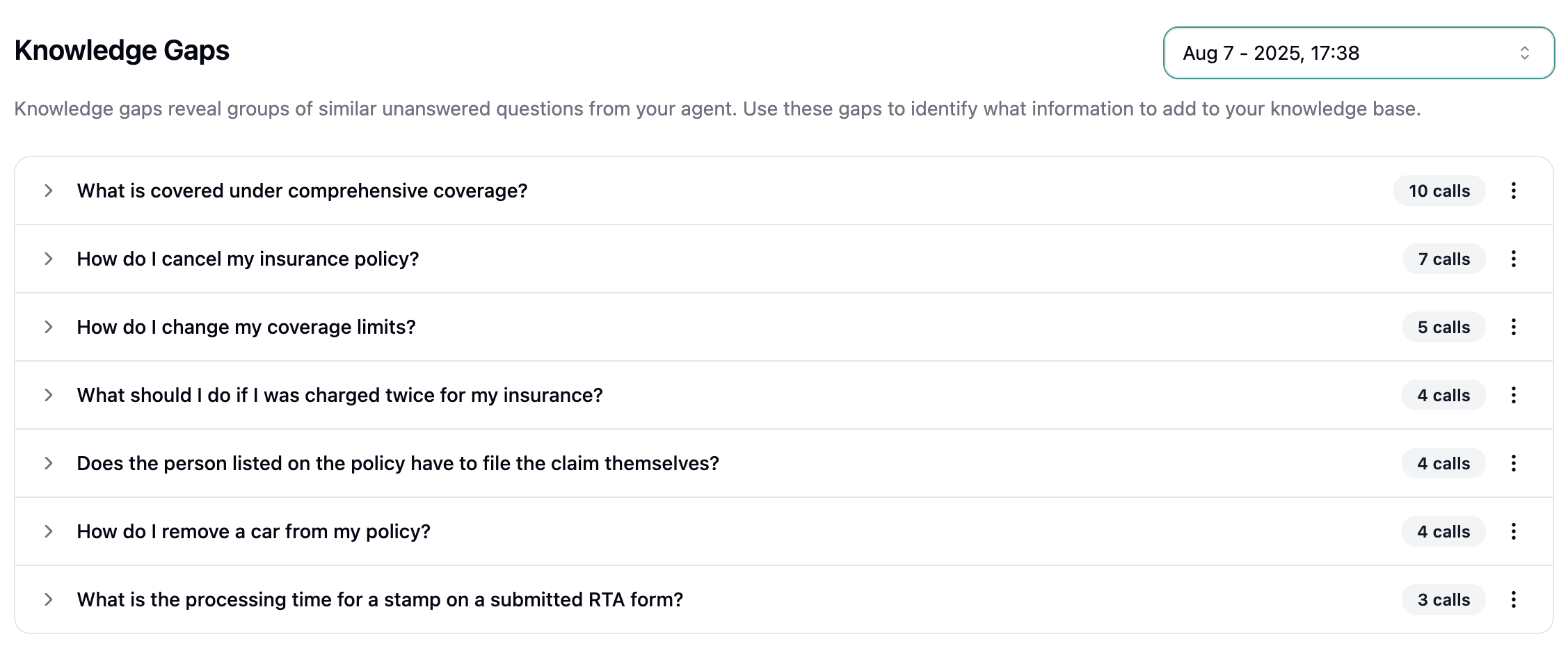Viewport: 1568px width, 662px height.
Task: Expand the change coverage limits question
Action: [49, 327]
